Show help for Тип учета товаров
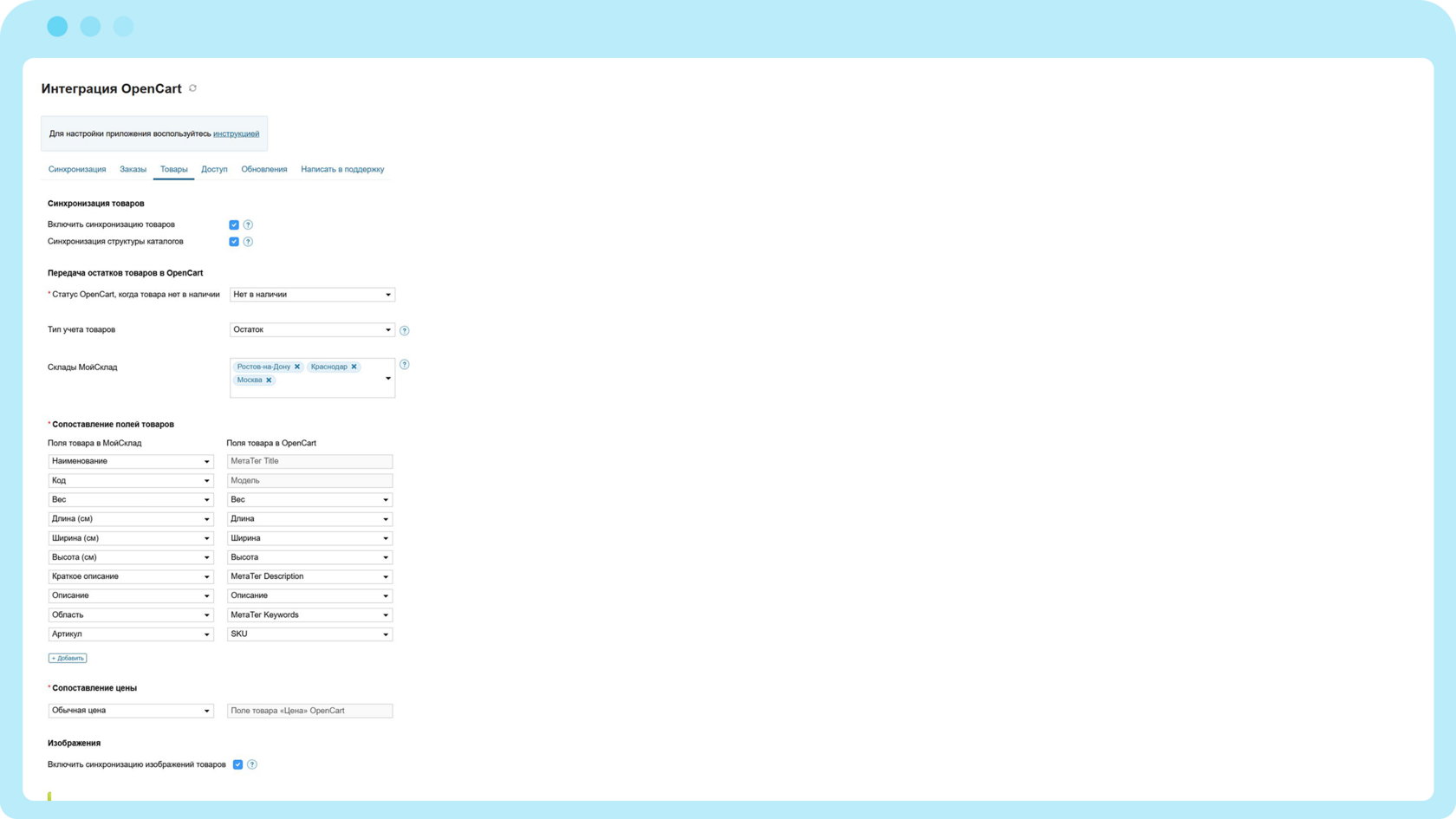Viewport: 1456px width, 819px height. pyautogui.click(x=405, y=330)
